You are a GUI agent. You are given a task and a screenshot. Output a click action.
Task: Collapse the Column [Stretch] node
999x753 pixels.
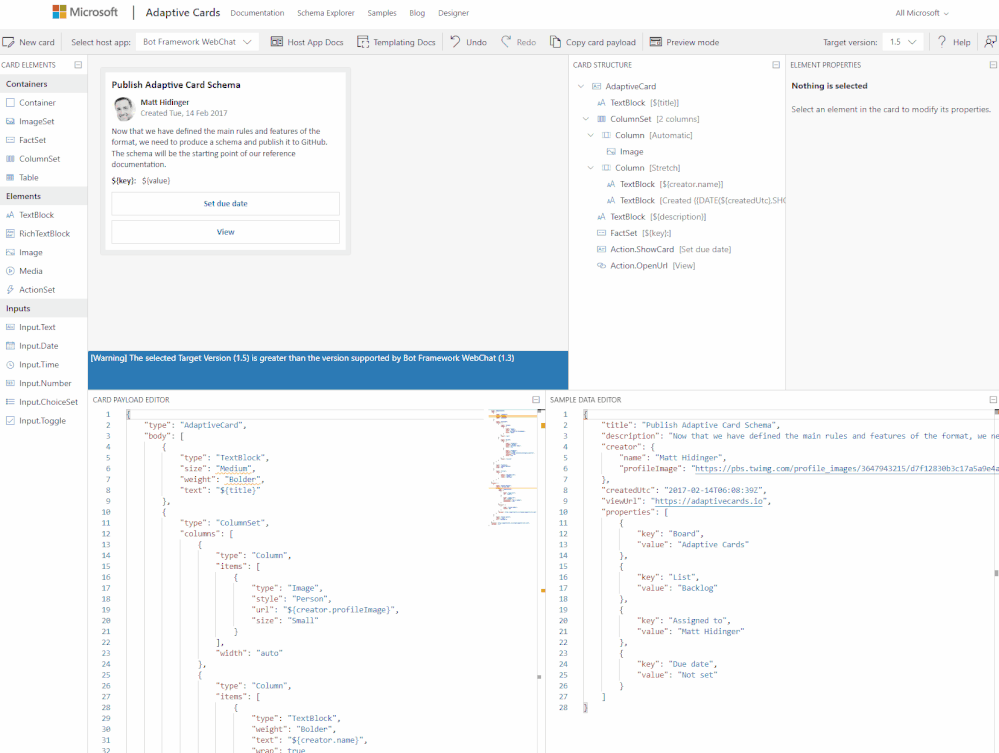(590, 168)
